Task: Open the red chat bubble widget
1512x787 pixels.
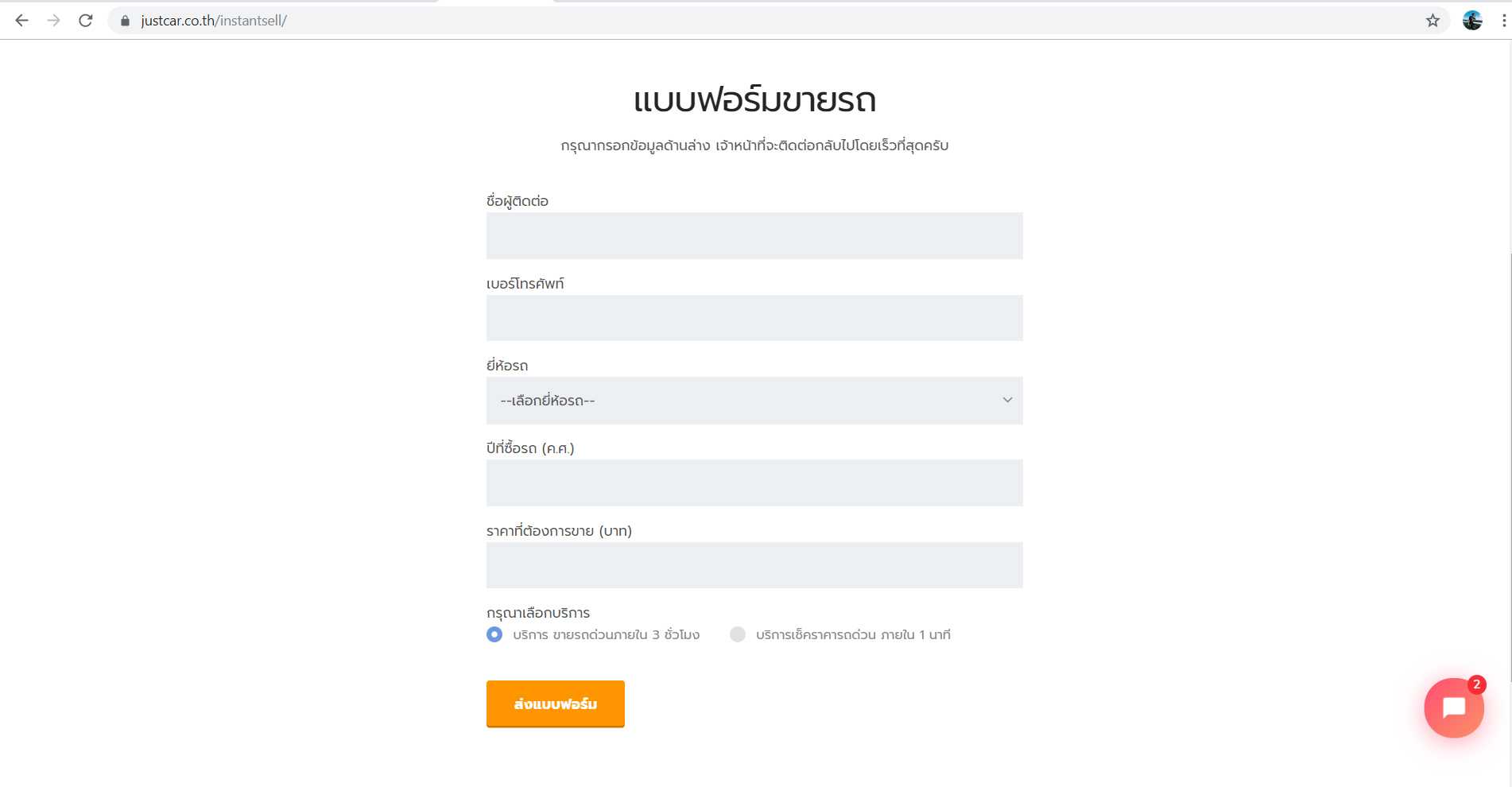Action: (1453, 708)
